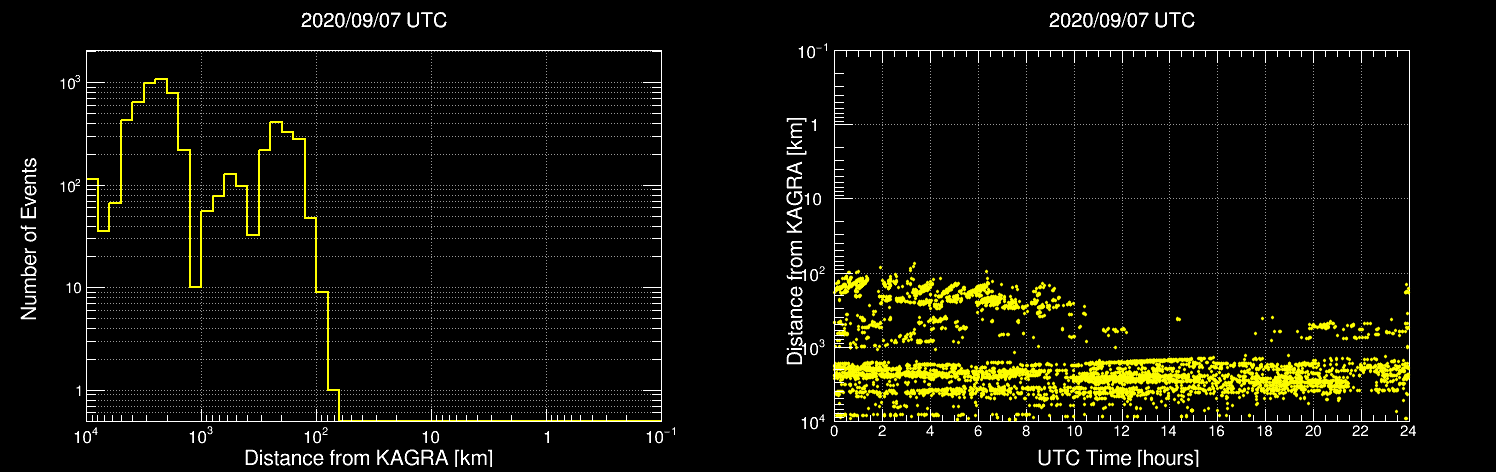Screen dimensions: 1496x472
Task: Click the "18" hour tick on the UTC axis
Action: coord(1265,432)
